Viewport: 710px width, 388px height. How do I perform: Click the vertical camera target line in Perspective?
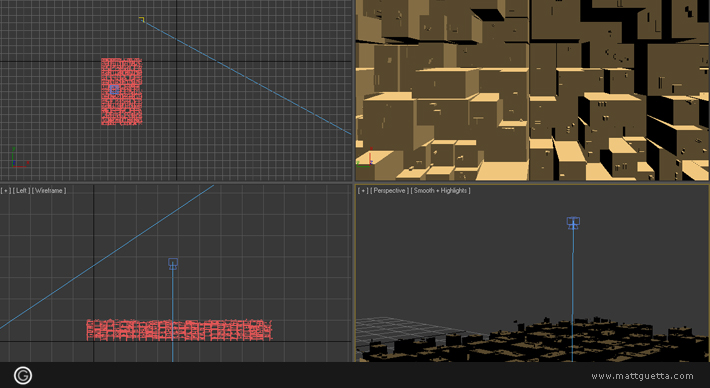tap(573, 295)
